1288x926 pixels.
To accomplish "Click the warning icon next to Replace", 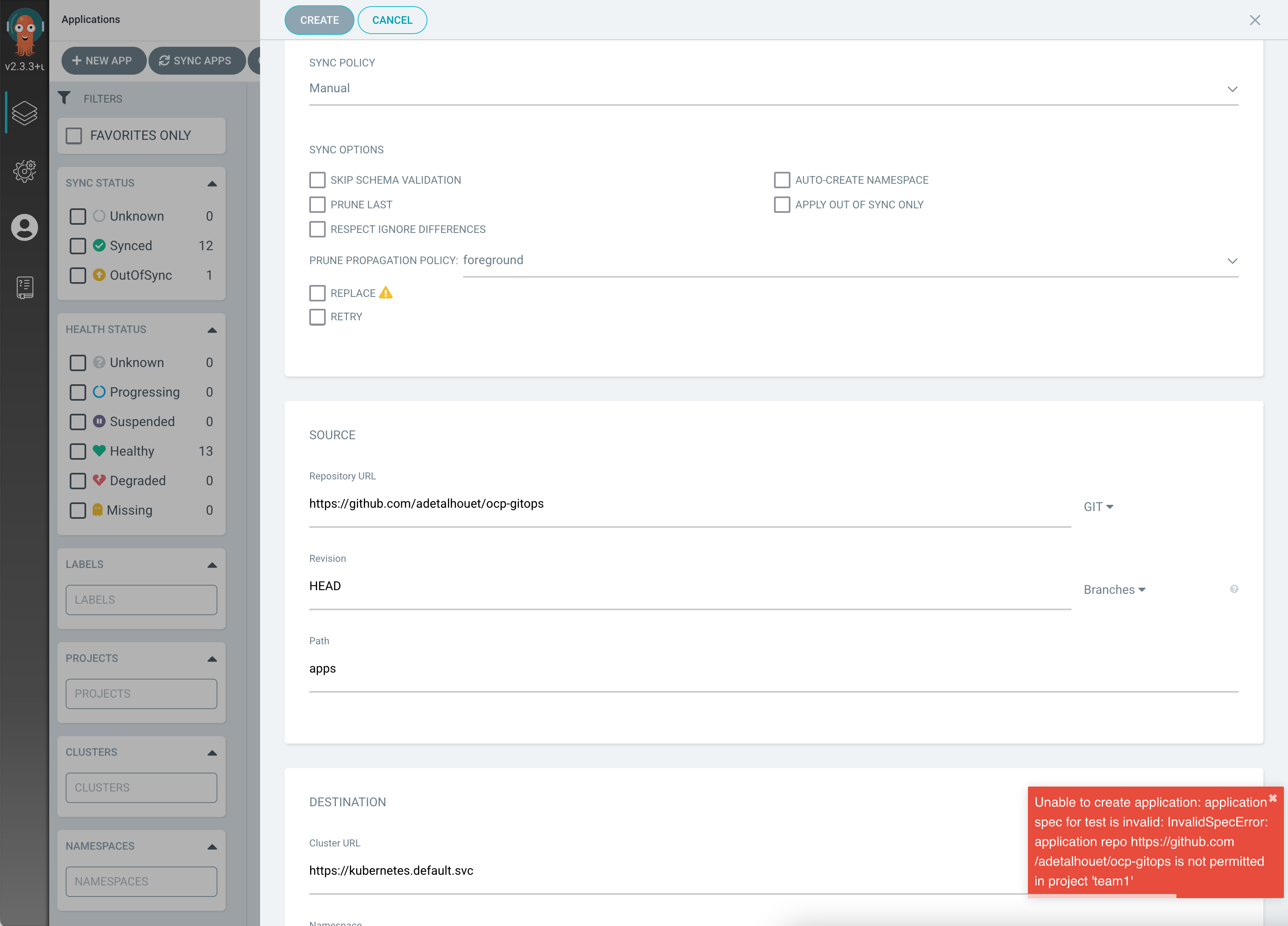I will click(386, 293).
